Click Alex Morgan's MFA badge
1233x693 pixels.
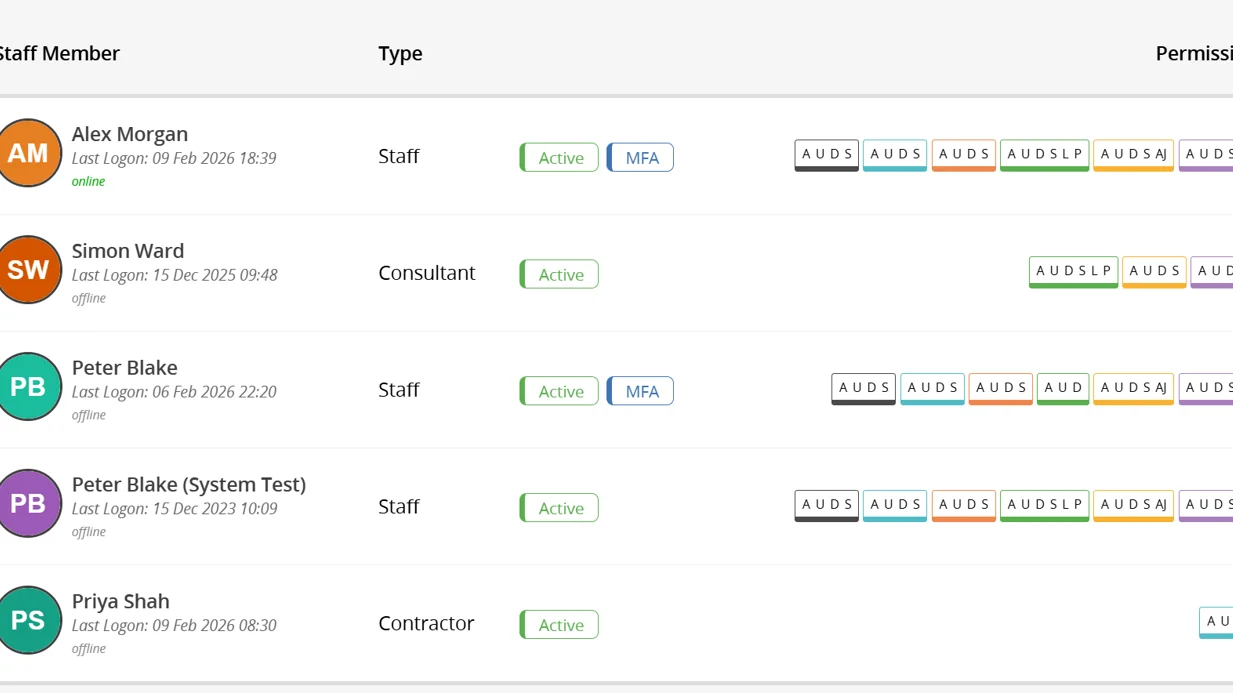(x=640, y=157)
